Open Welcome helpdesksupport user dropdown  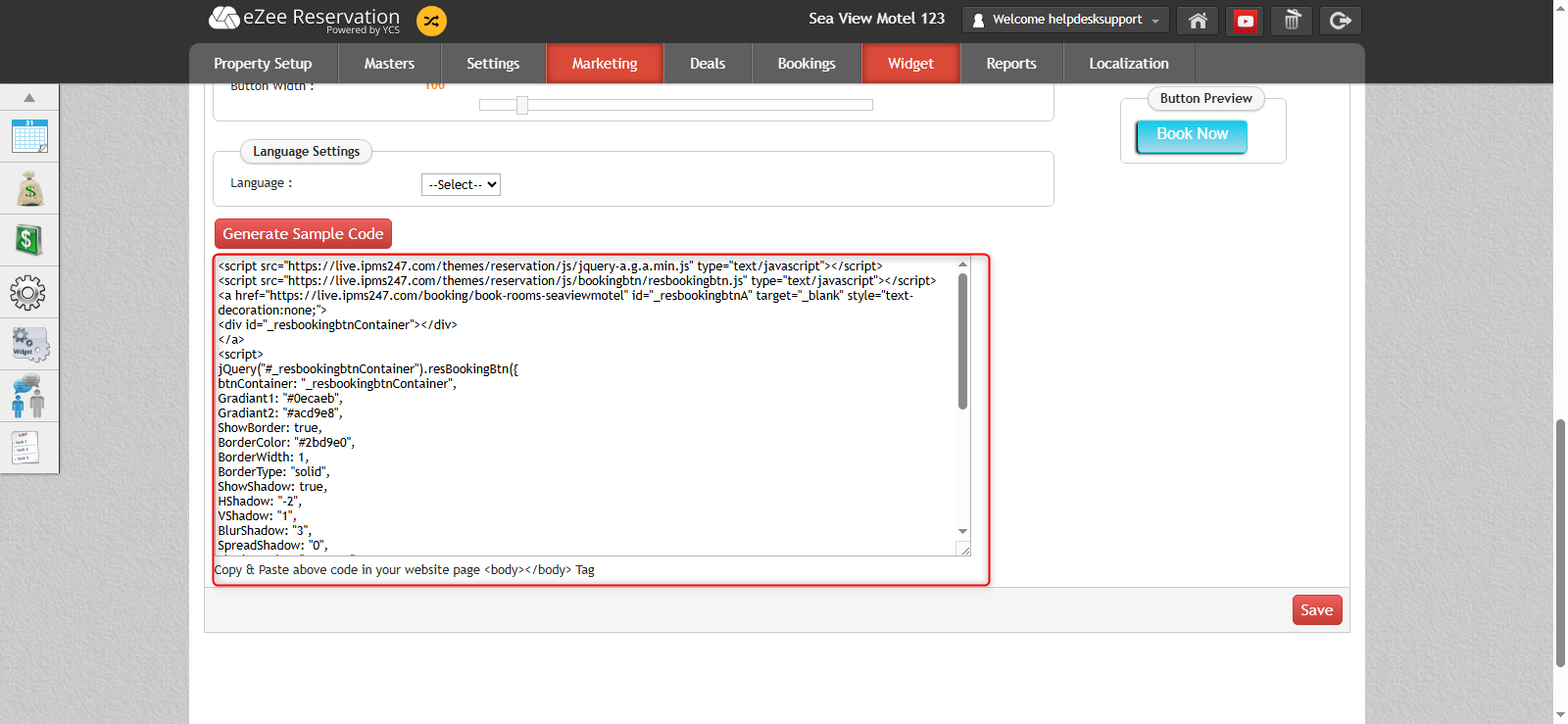tap(1066, 20)
